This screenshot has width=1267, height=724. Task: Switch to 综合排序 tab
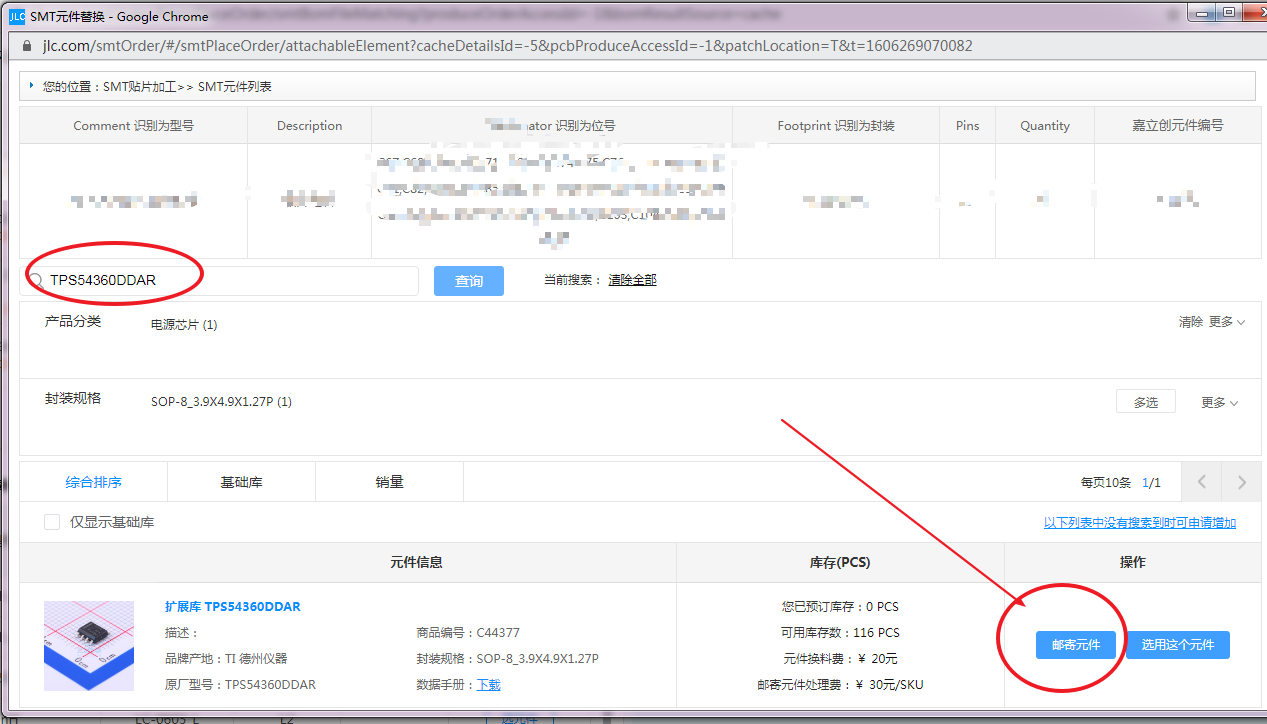click(94, 482)
